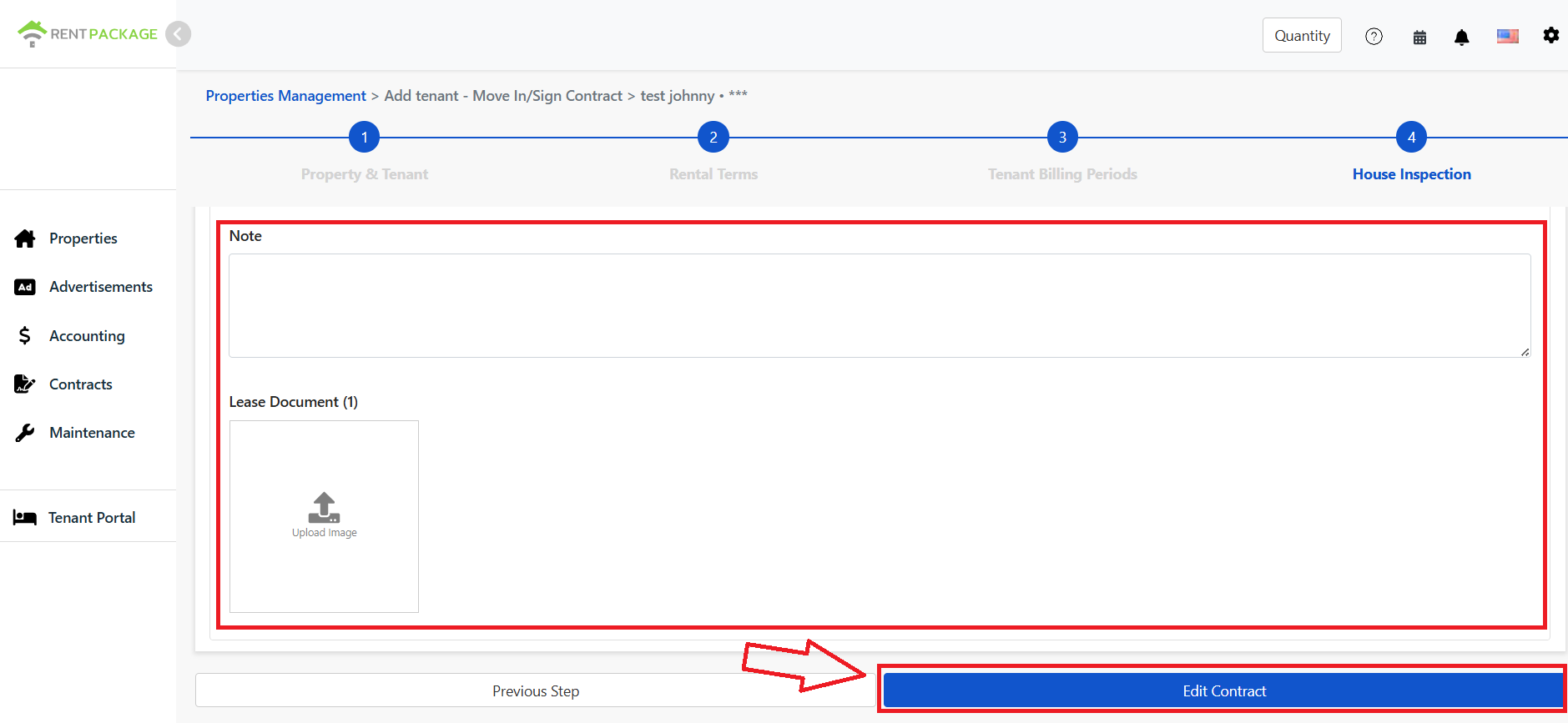The image size is (1568, 723).
Task: Select the Rental Terms step label
Action: [713, 174]
